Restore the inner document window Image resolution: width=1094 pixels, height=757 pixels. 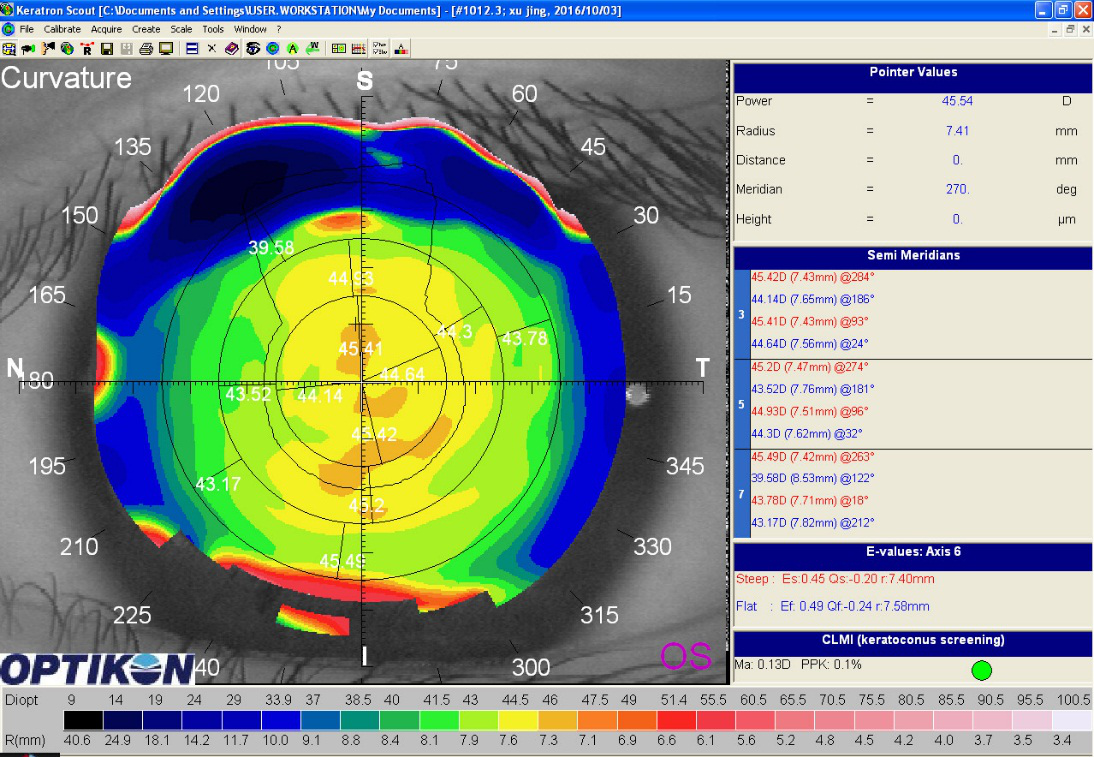click(x=1070, y=29)
